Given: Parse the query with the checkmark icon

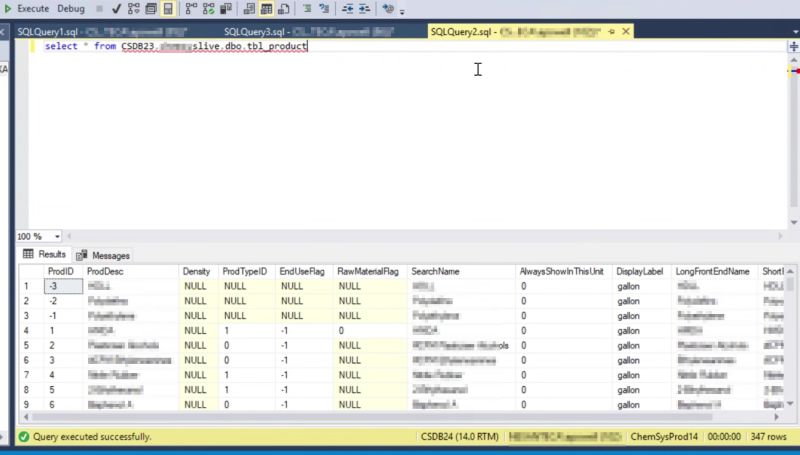Looking at the screenshot, I should click(116, 9).
